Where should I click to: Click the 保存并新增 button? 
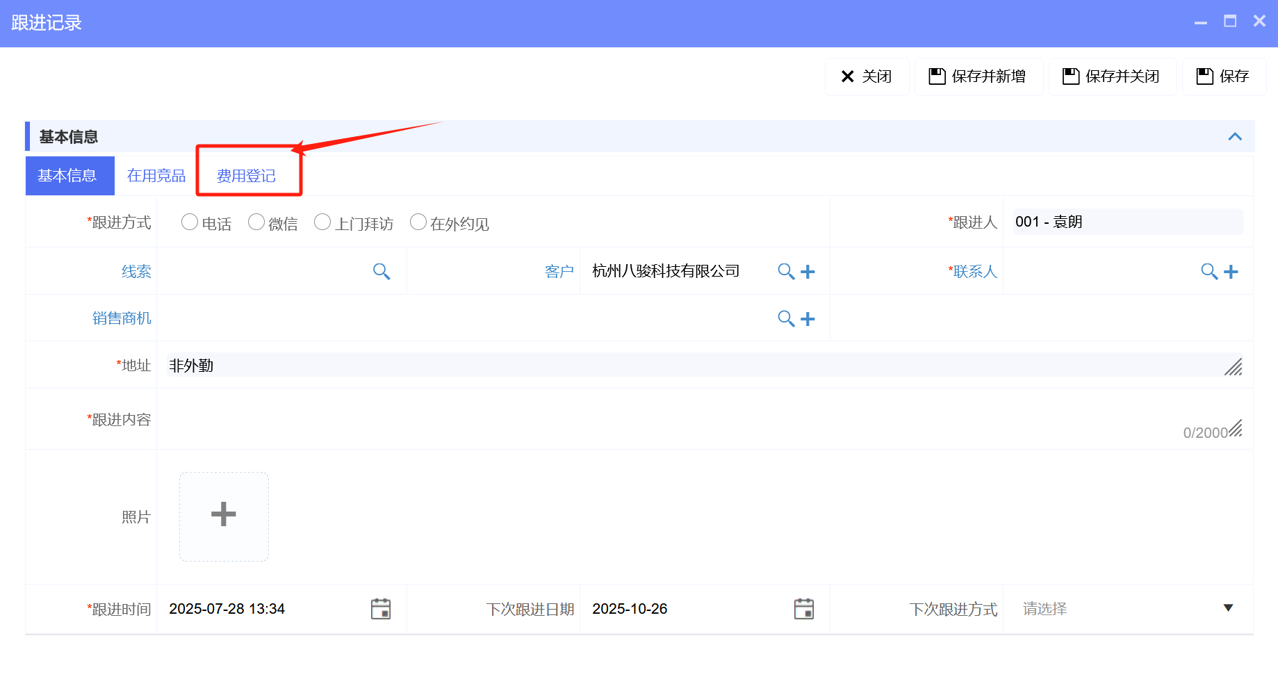[x=978, y=75]
